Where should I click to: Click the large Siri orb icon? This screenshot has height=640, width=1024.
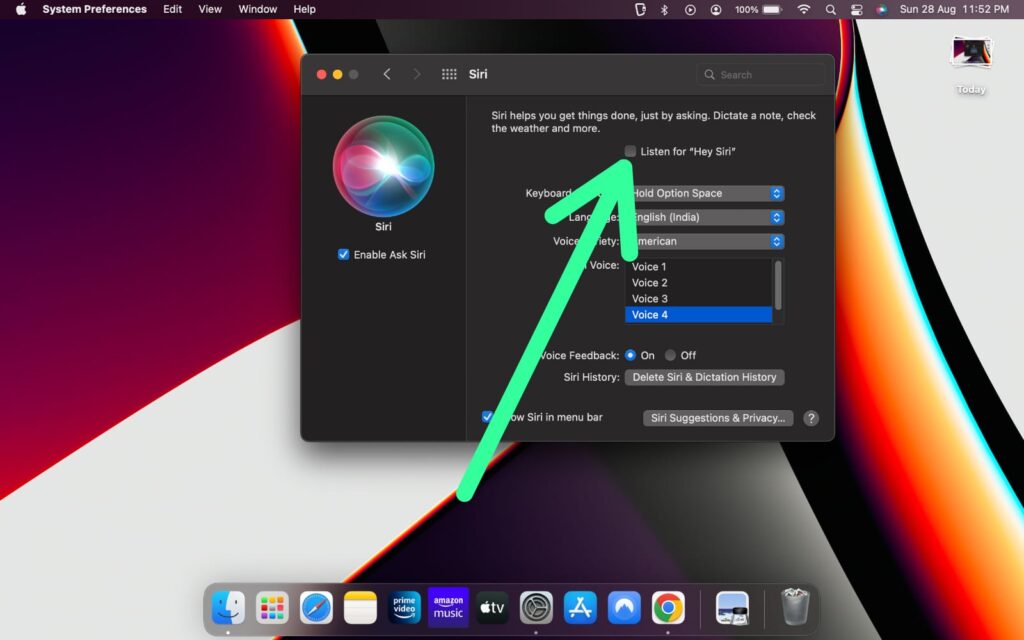tap(383, 166)
